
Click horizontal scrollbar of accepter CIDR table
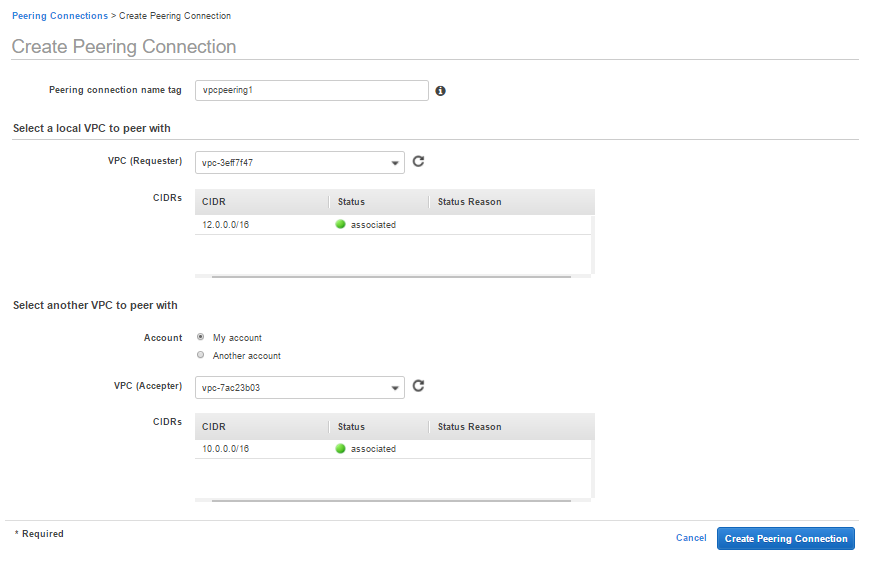(x=391, y=501)
